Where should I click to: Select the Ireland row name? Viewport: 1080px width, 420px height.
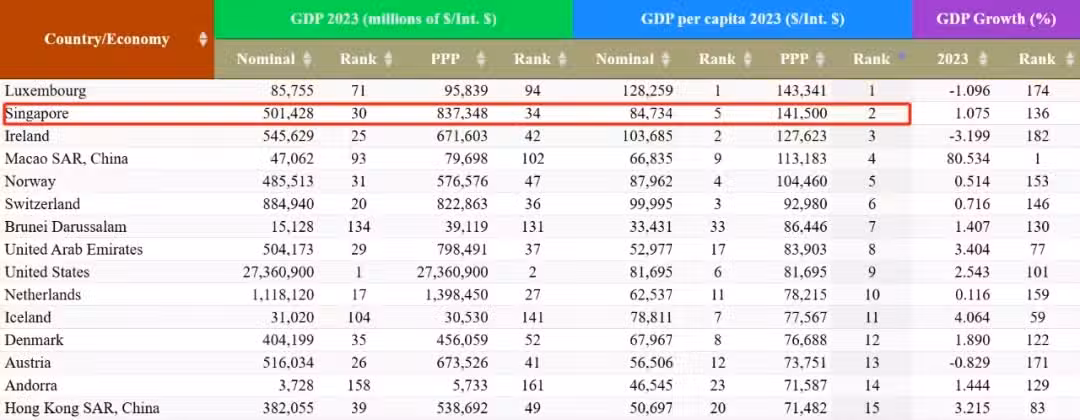click(x=26, y=136)
